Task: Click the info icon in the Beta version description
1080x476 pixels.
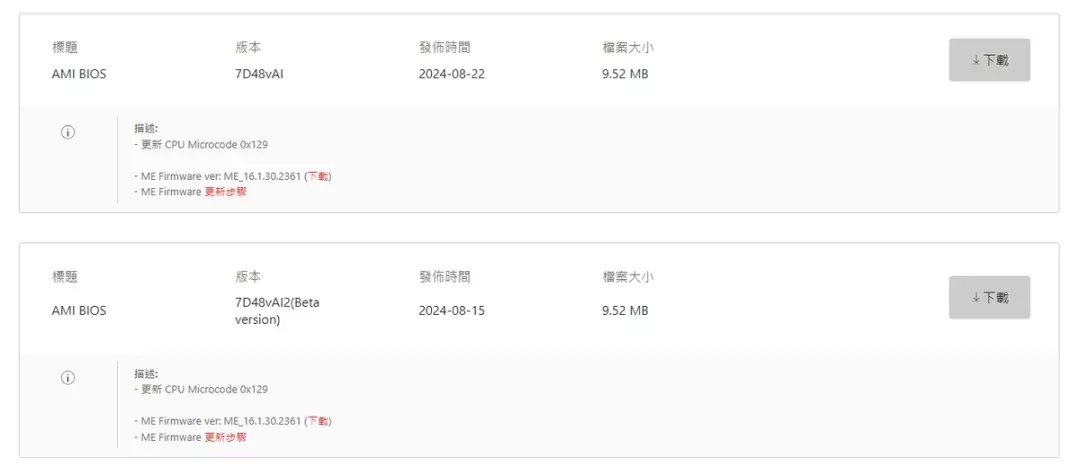Action: pos(68,377)
